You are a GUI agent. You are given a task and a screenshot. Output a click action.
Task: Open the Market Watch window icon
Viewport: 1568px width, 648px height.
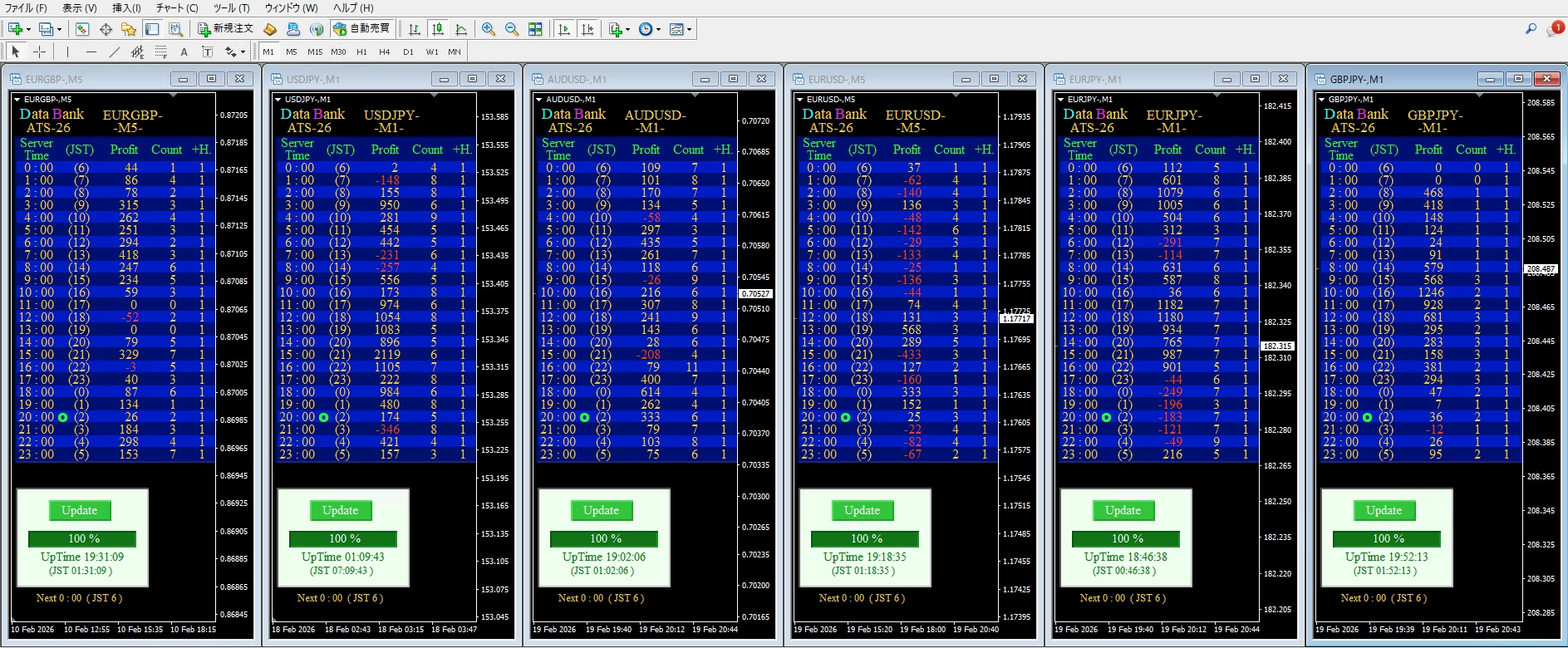(82, 29)
